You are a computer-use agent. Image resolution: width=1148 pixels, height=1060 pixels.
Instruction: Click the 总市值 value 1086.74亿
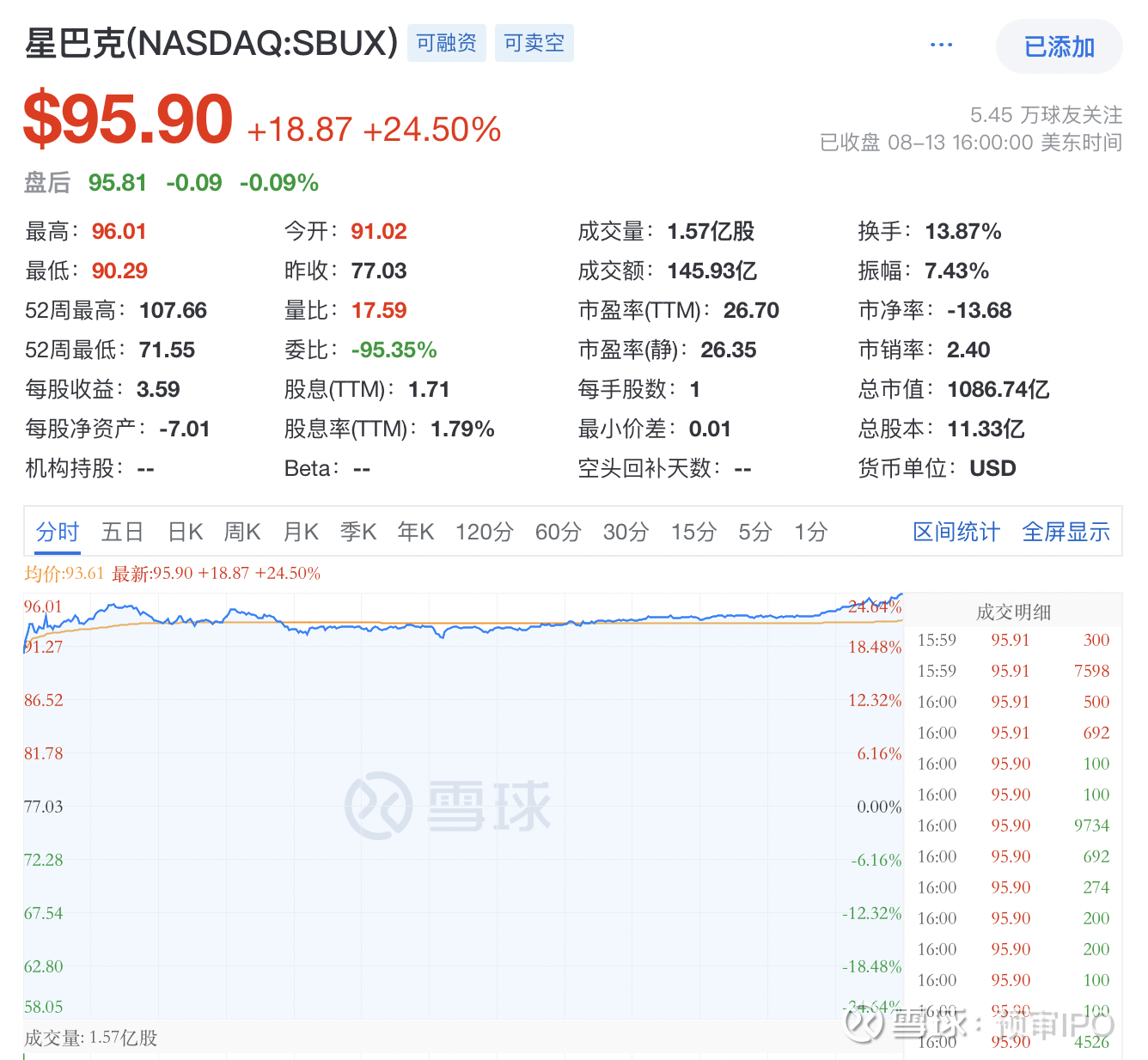(998, 390)
